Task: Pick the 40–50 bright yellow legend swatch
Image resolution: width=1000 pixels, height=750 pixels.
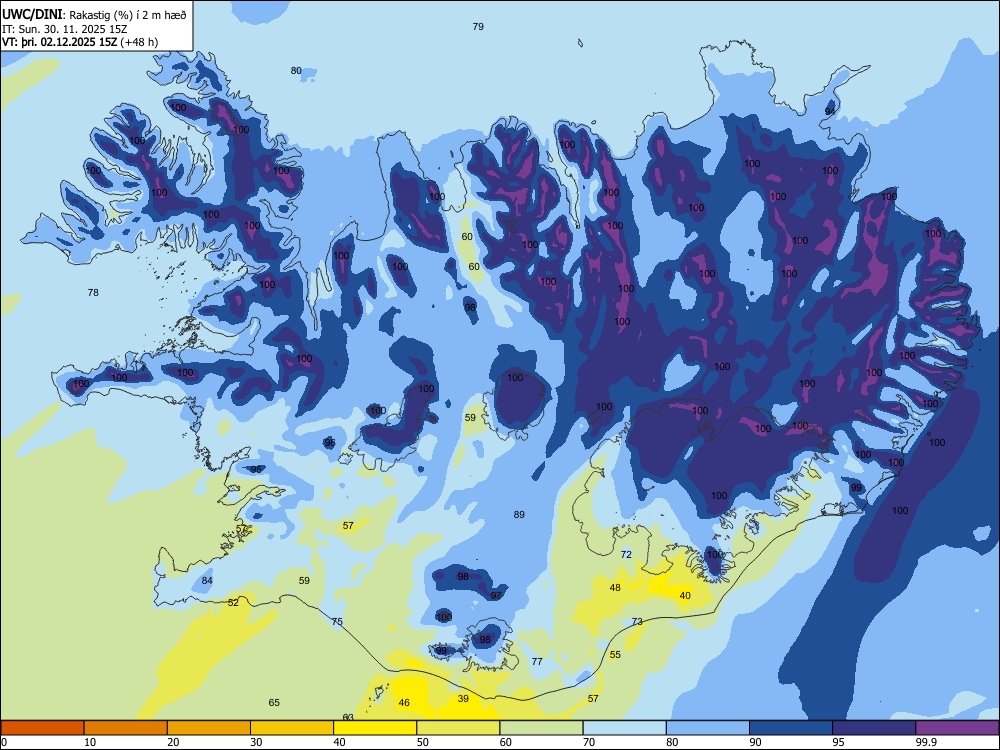Action: tap(375, 728)
